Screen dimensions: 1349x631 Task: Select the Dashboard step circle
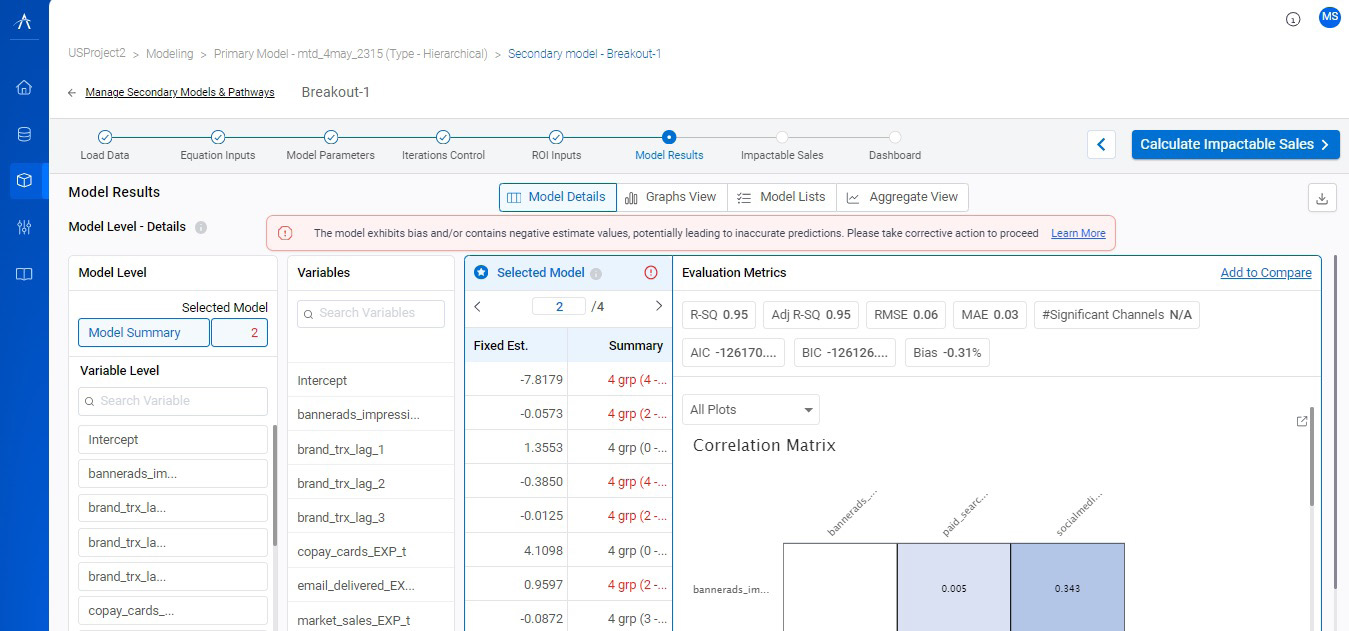tap(895, 138)
